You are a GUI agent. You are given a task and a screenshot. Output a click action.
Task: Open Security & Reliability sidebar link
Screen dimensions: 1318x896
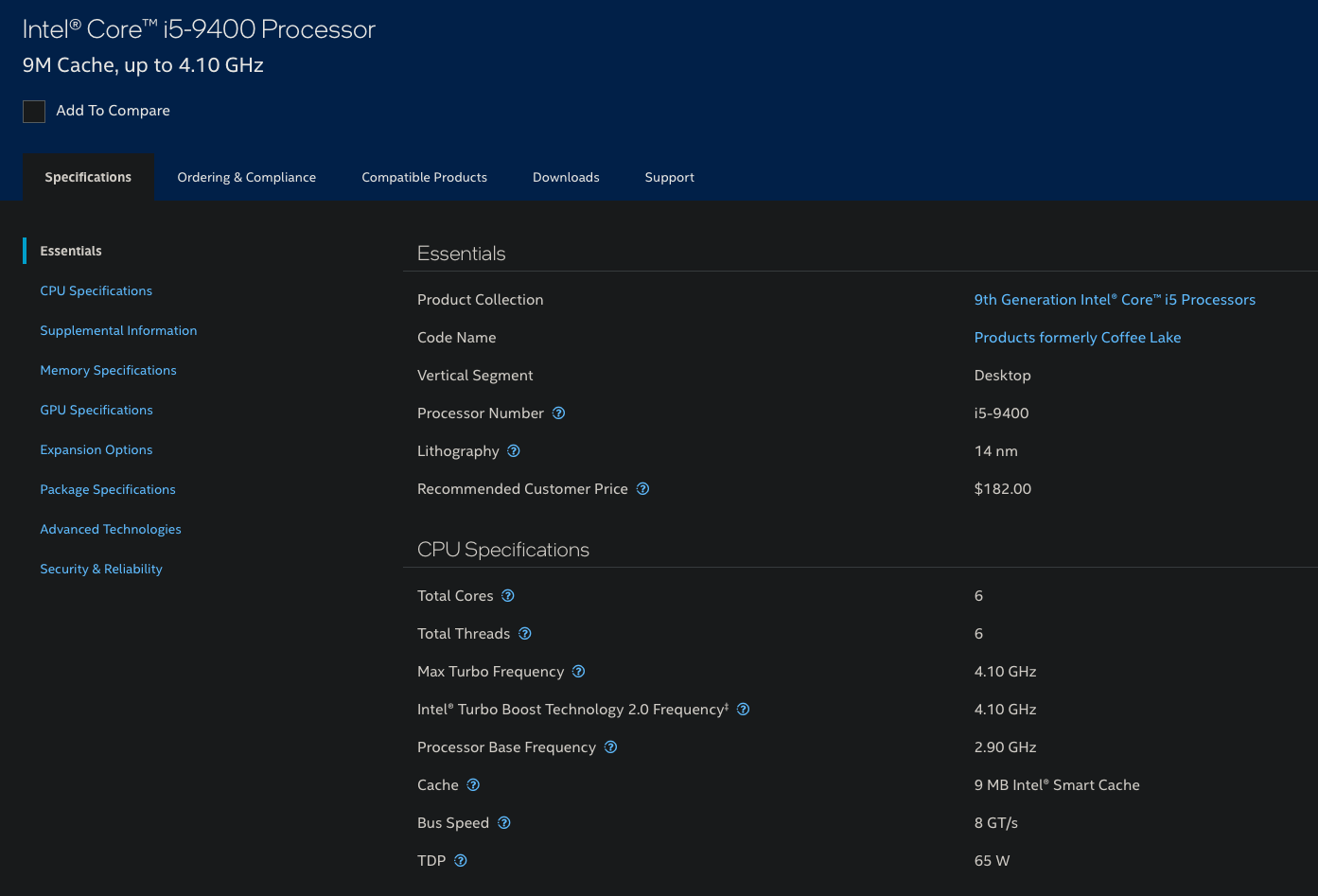tap(101, 569)
